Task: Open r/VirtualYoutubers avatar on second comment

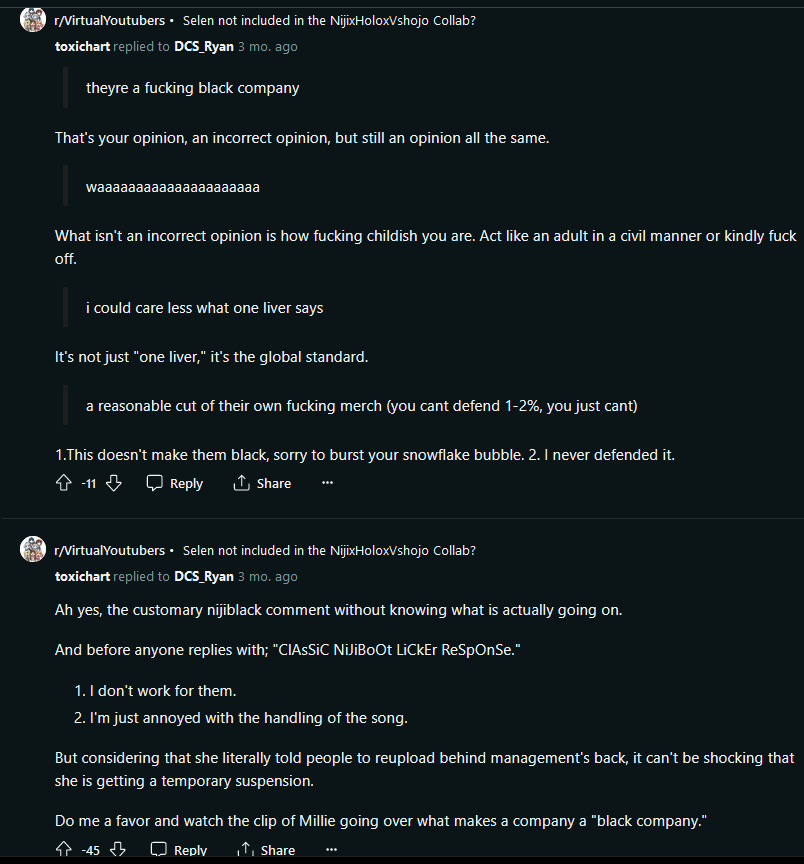Action: click(x=33, y=549)
